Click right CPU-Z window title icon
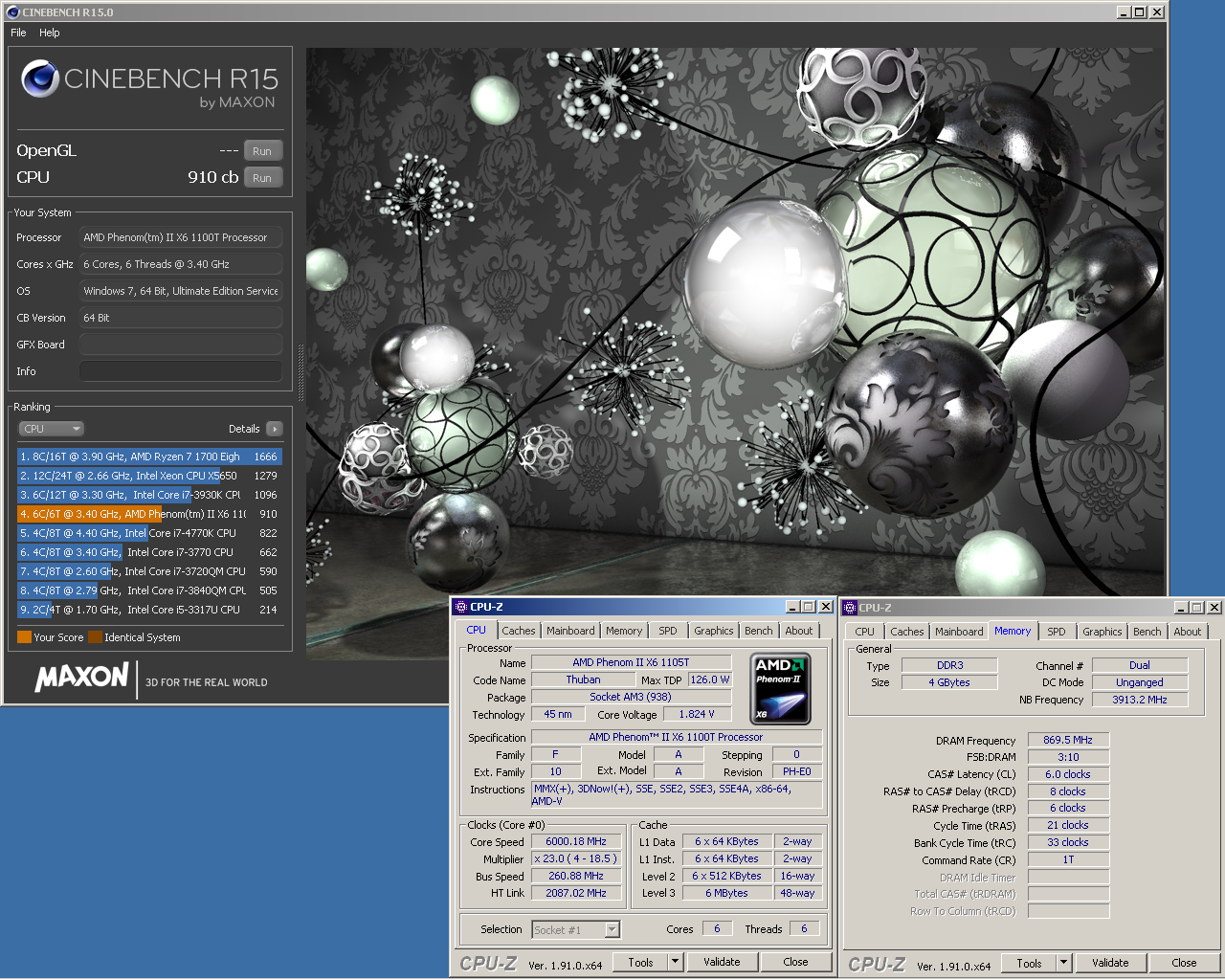The image size is (1225, 980). click(850, 608)
